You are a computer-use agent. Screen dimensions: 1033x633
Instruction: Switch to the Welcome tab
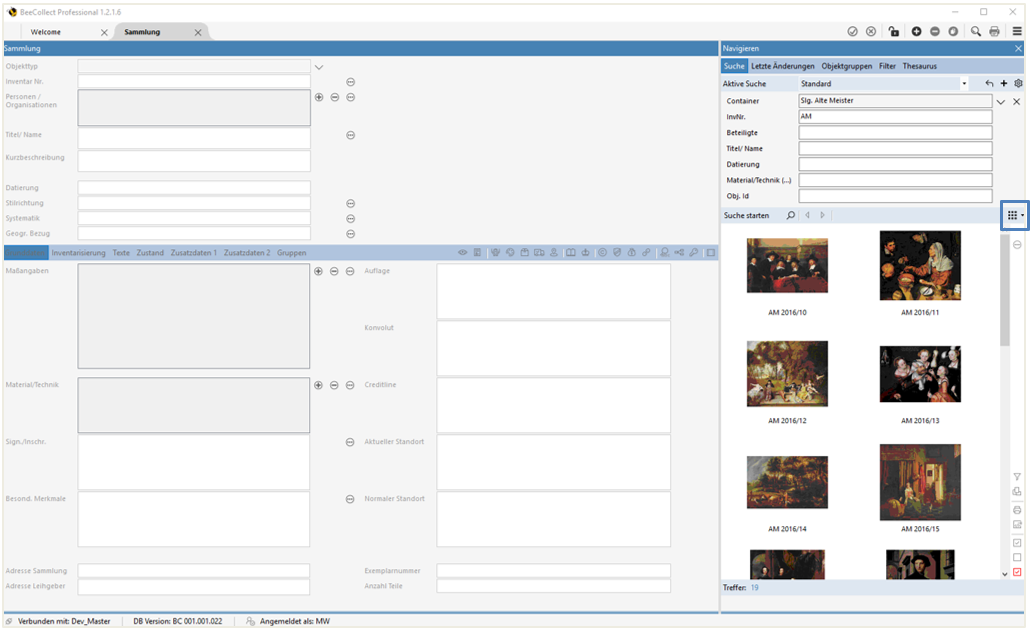[x=46, y=32]
